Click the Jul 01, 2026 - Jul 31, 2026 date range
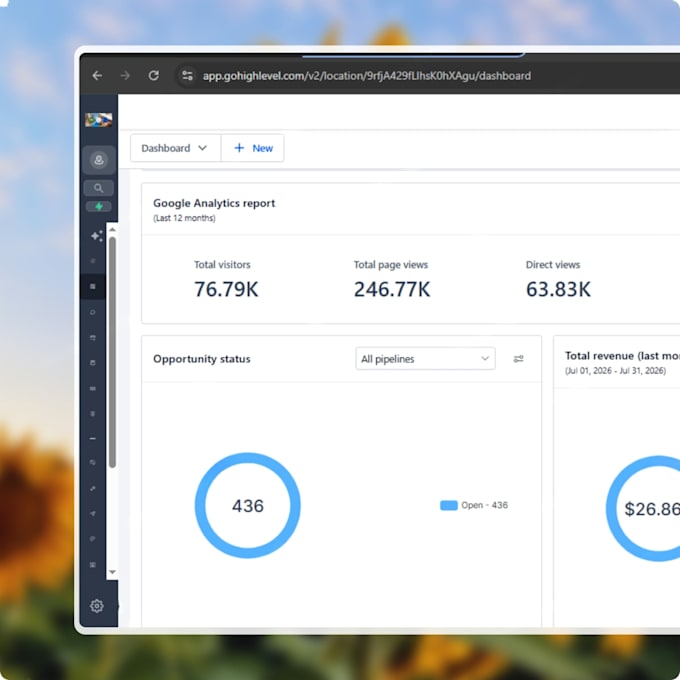Image resolution: width=680 pixels, height=680 pixels. (x=615, y=371)
